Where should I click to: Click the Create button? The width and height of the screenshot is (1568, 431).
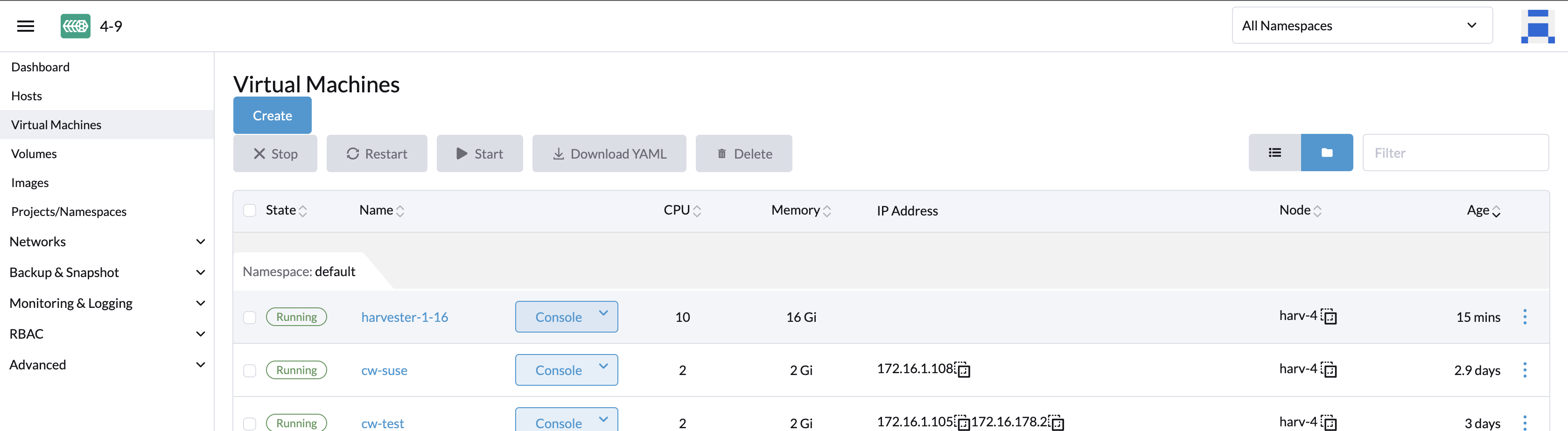click(x=272, y=115)
